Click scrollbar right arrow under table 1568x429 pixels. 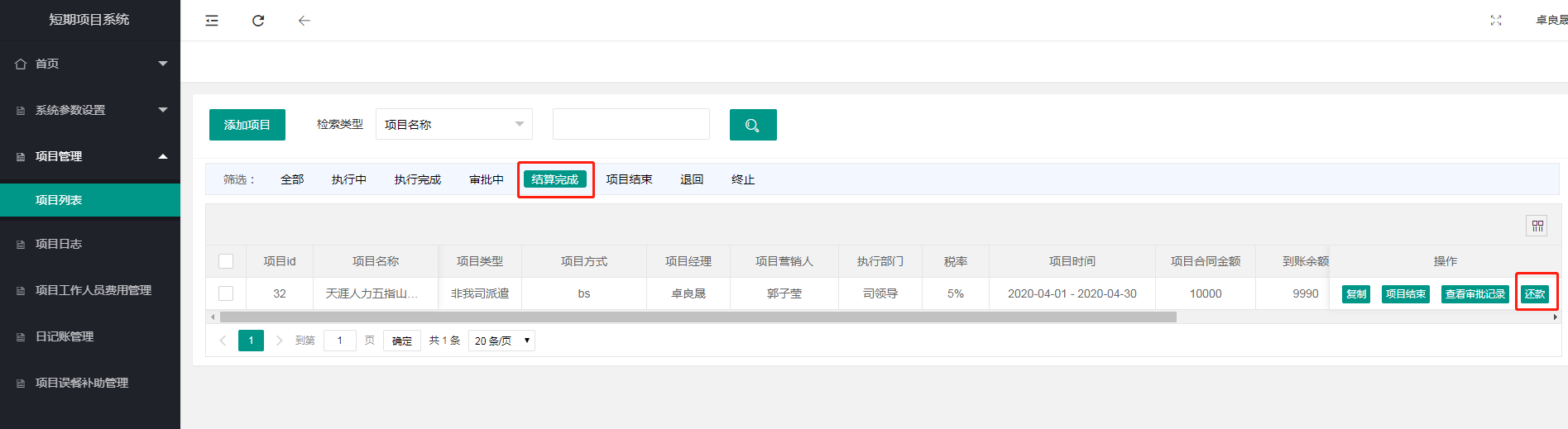pos(1555,317)
